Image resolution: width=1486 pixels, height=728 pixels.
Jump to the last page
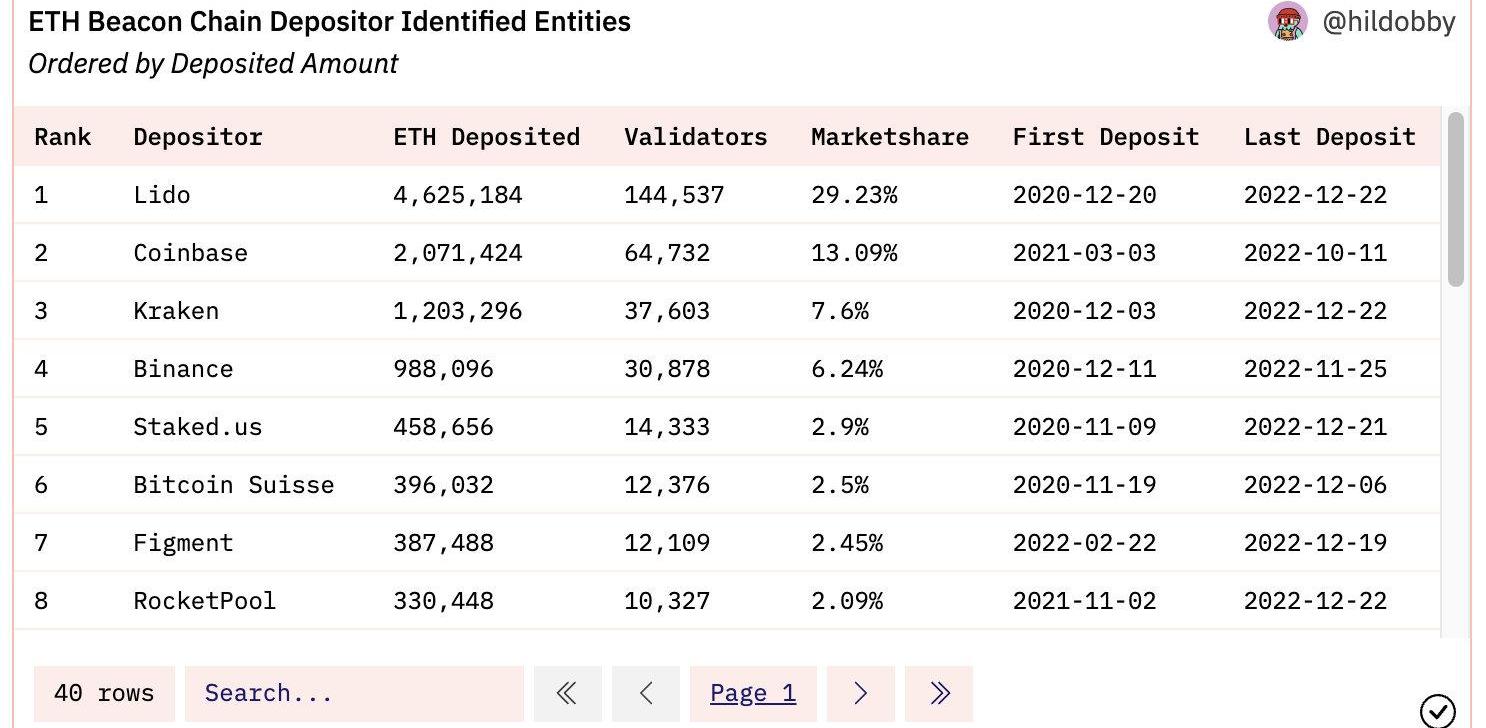[938, 693]
